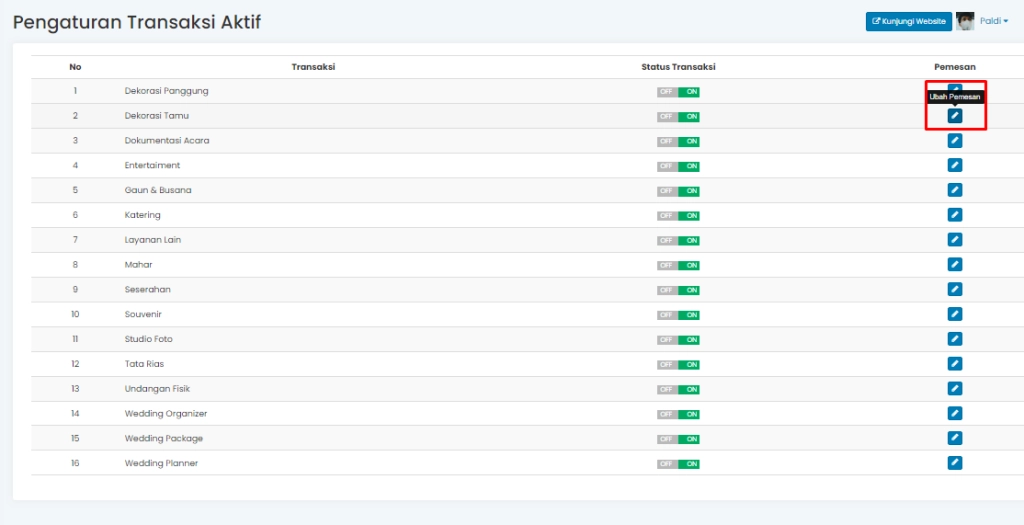Edit the Pemesan for Souvenir
1024x525 pixels.
[x=954, y=314]
